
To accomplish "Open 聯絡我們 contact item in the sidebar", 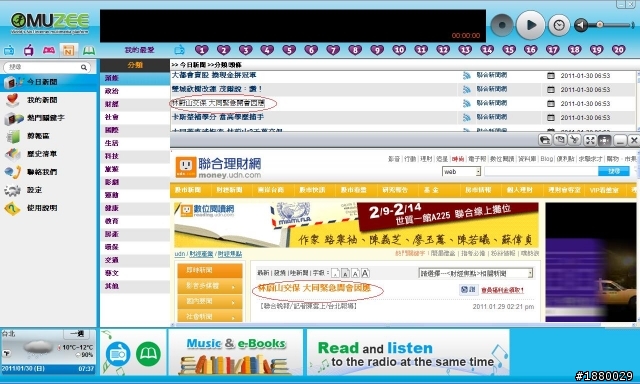I will click(49, 172).
